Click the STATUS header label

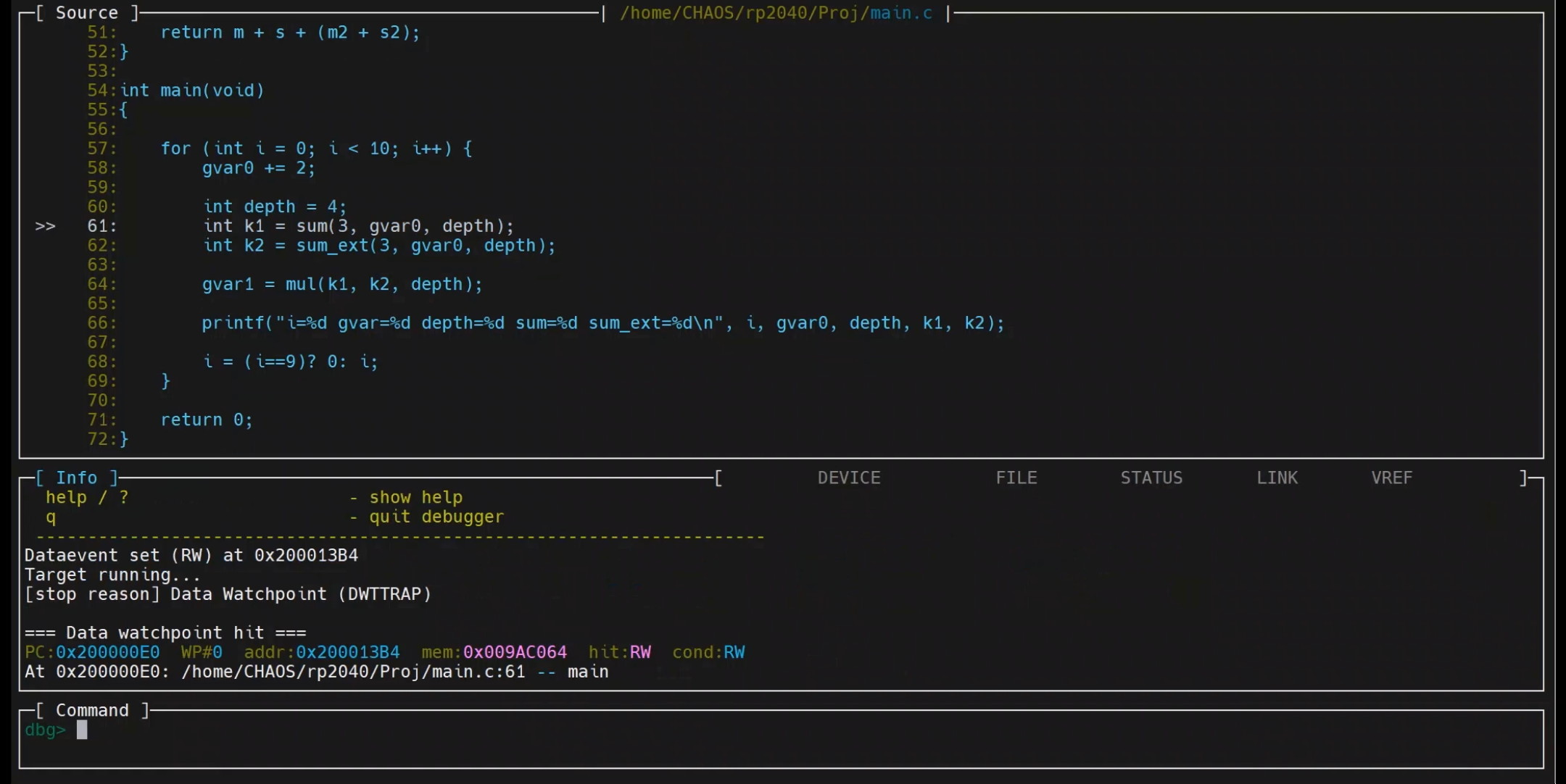1151,478
